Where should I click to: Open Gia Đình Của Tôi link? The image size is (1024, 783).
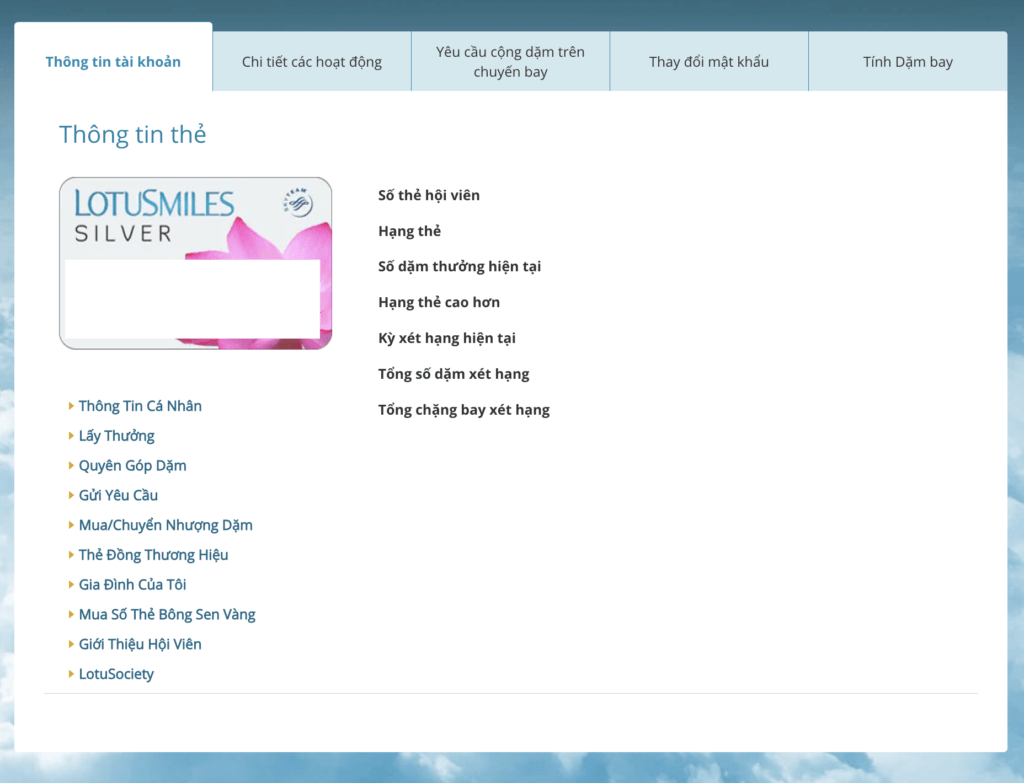click(x=133, y=584)
